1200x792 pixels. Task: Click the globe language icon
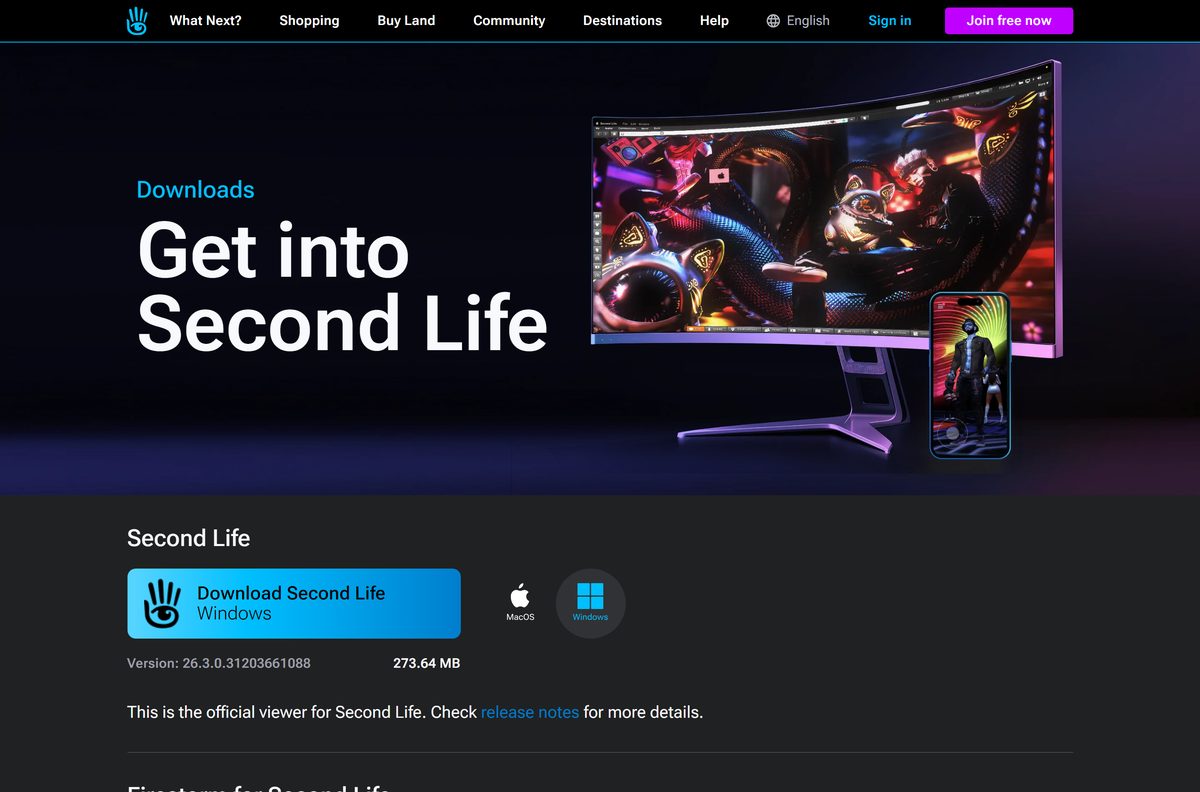[x=773, y=21]
